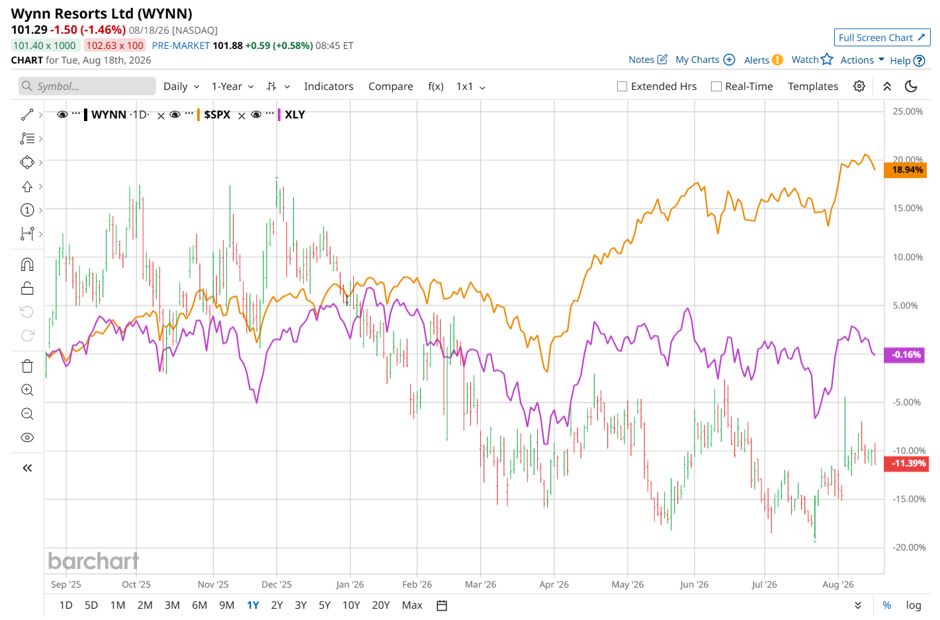The image size is (940, 620).
Task: Select the Max range tab
Action: (412, 605)
